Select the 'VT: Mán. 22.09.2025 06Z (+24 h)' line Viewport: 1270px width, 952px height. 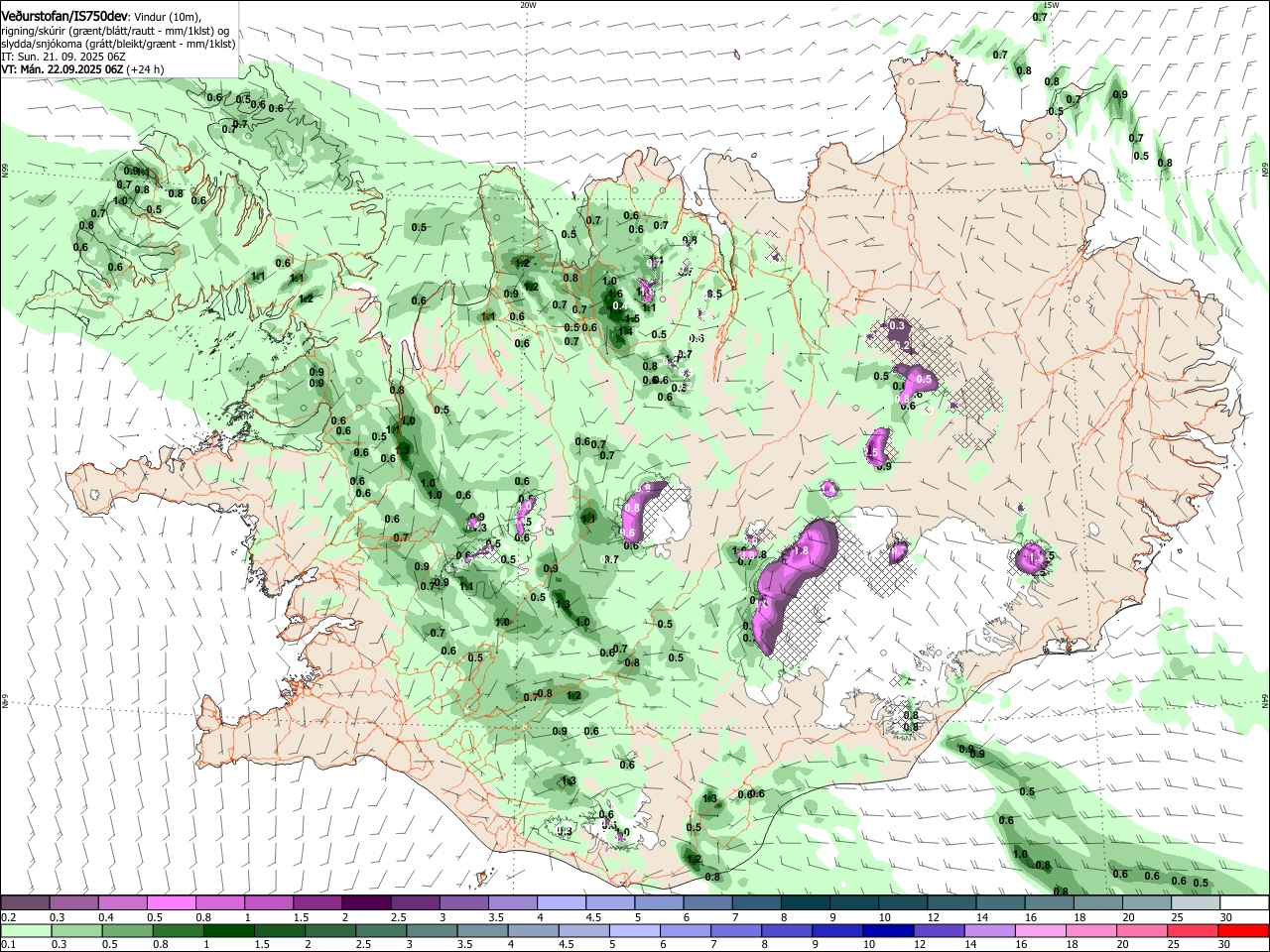coord(82,69)
